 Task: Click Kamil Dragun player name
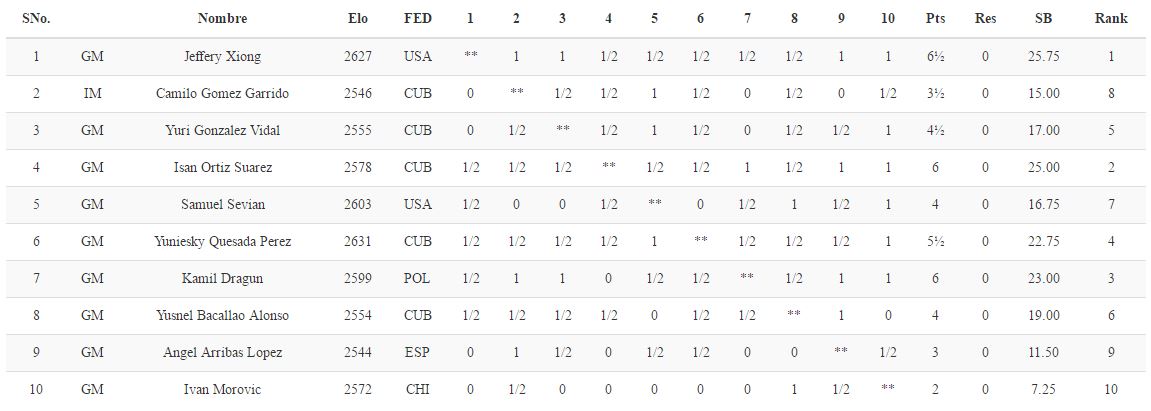point(222,278)
